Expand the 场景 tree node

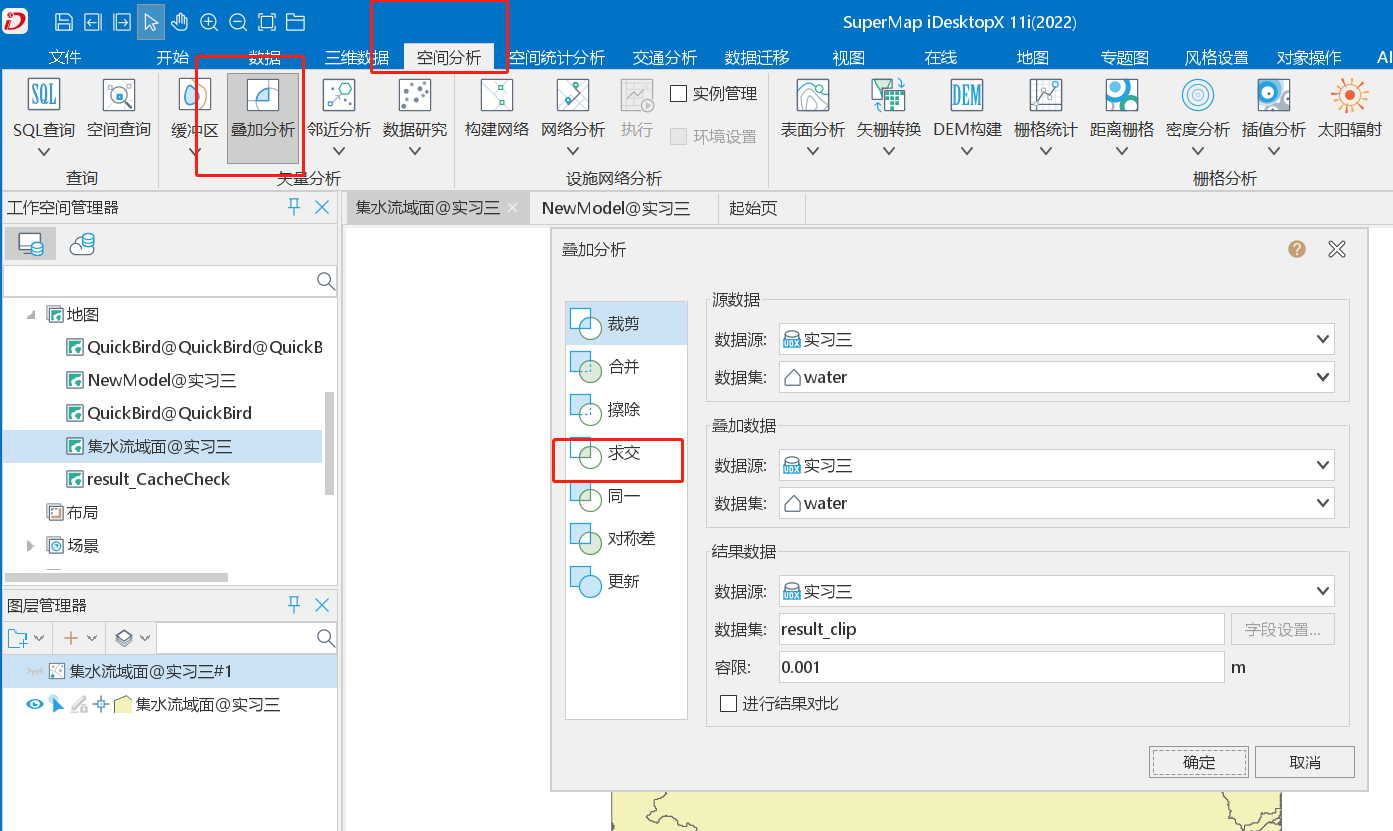(x=31, y=546)
